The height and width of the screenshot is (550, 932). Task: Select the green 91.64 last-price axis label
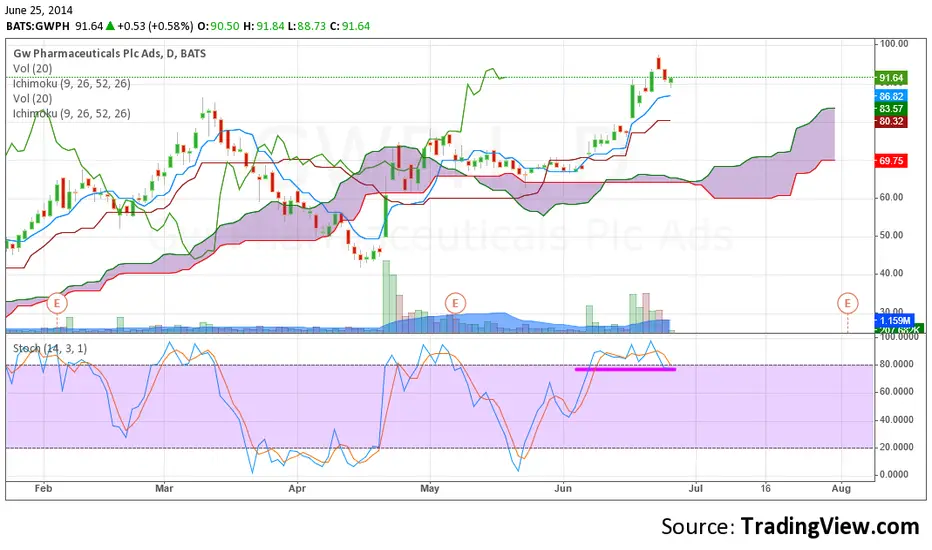[891, 78]
